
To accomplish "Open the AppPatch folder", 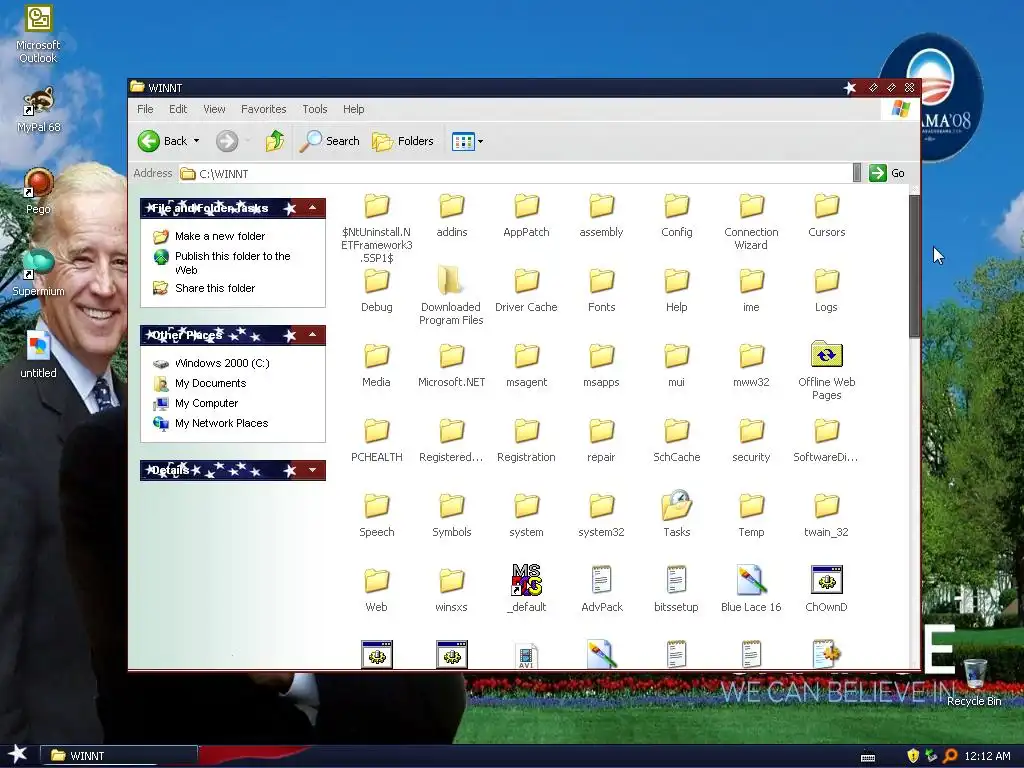I will pyautogui.click(x=526, y=216).
